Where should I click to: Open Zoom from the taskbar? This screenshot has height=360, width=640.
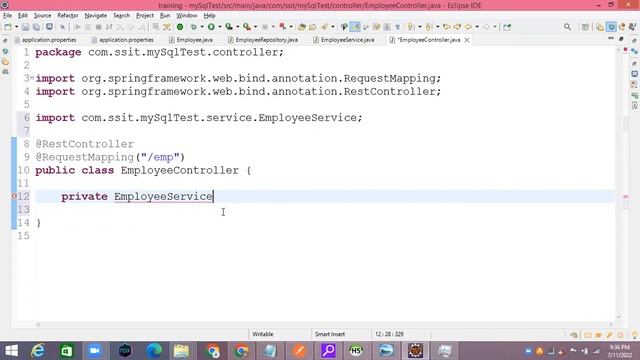point(95,351)
